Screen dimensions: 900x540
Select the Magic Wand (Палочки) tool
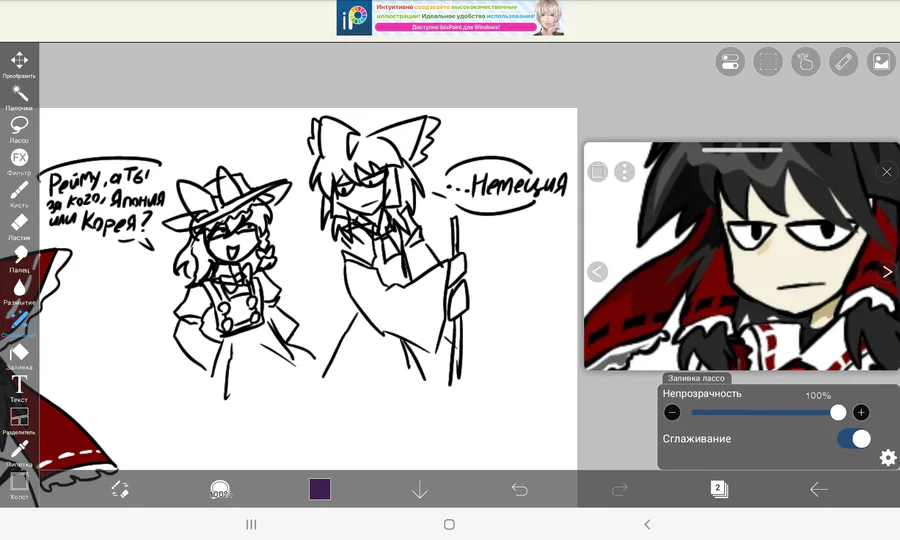19,96
